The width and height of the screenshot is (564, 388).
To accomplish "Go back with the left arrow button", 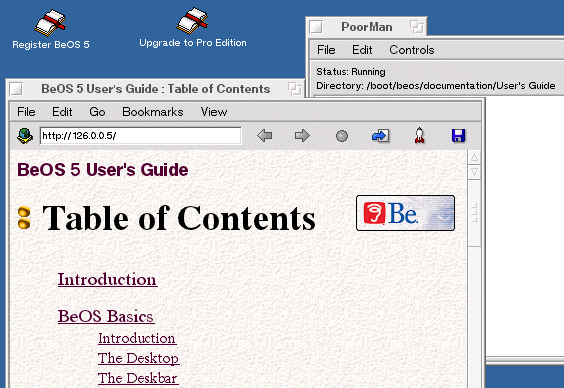I will (x=265, y=136).
